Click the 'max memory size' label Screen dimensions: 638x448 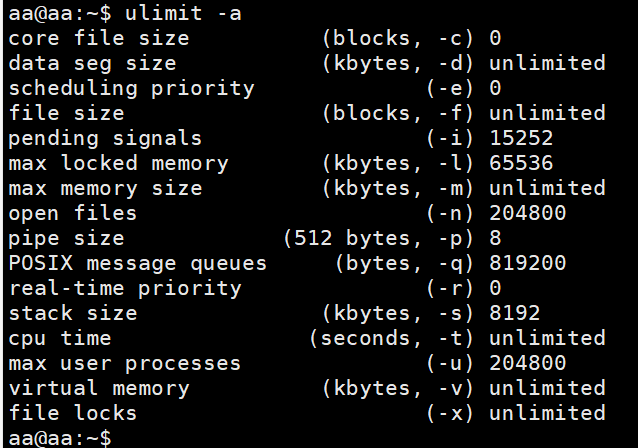point(105,188)
